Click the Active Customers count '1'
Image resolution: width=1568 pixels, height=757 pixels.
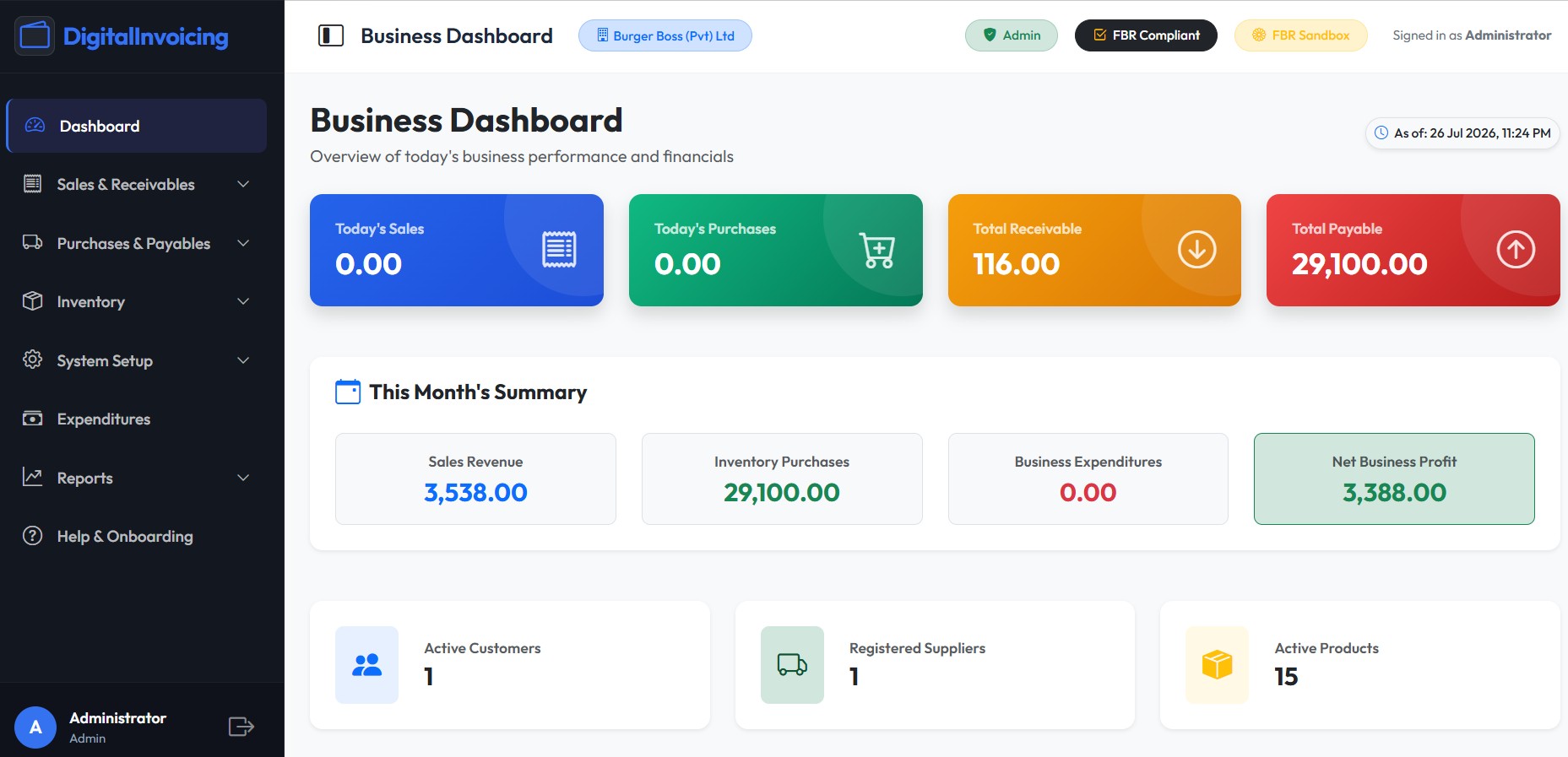point(429,677)
